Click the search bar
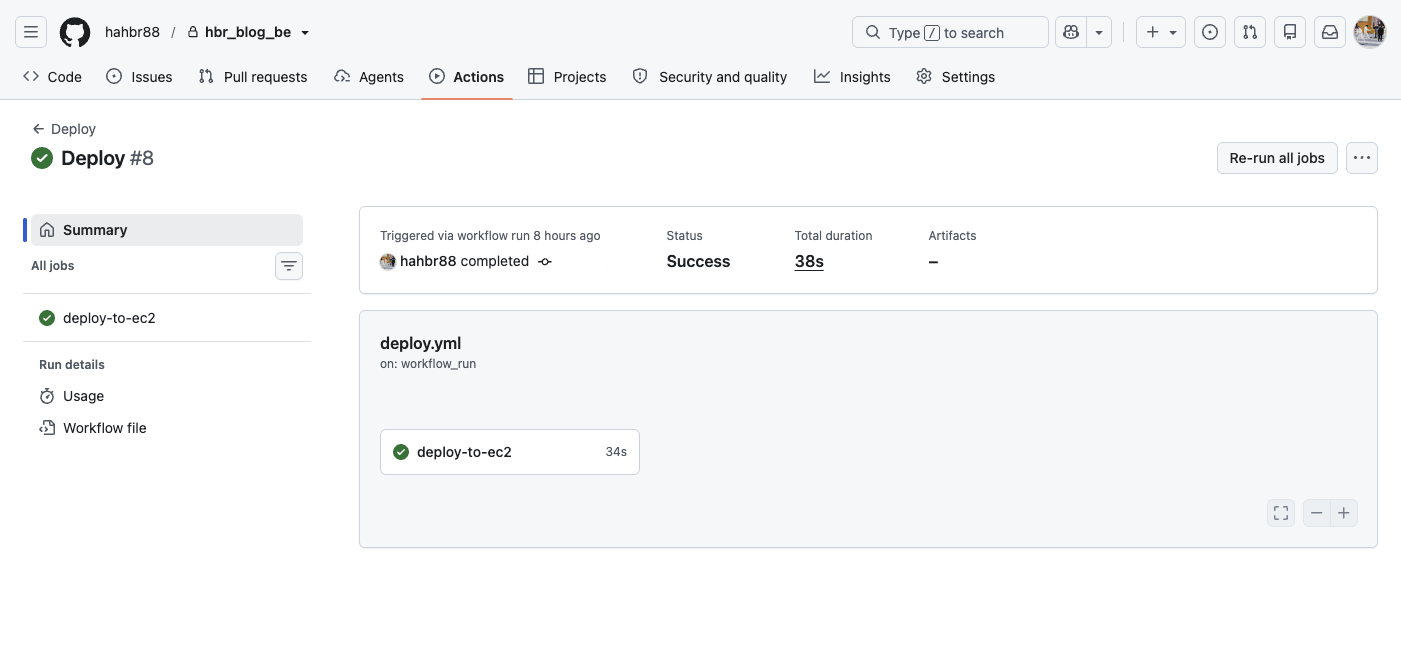This screenshot has width=1401, height=647. coord(950,32)
